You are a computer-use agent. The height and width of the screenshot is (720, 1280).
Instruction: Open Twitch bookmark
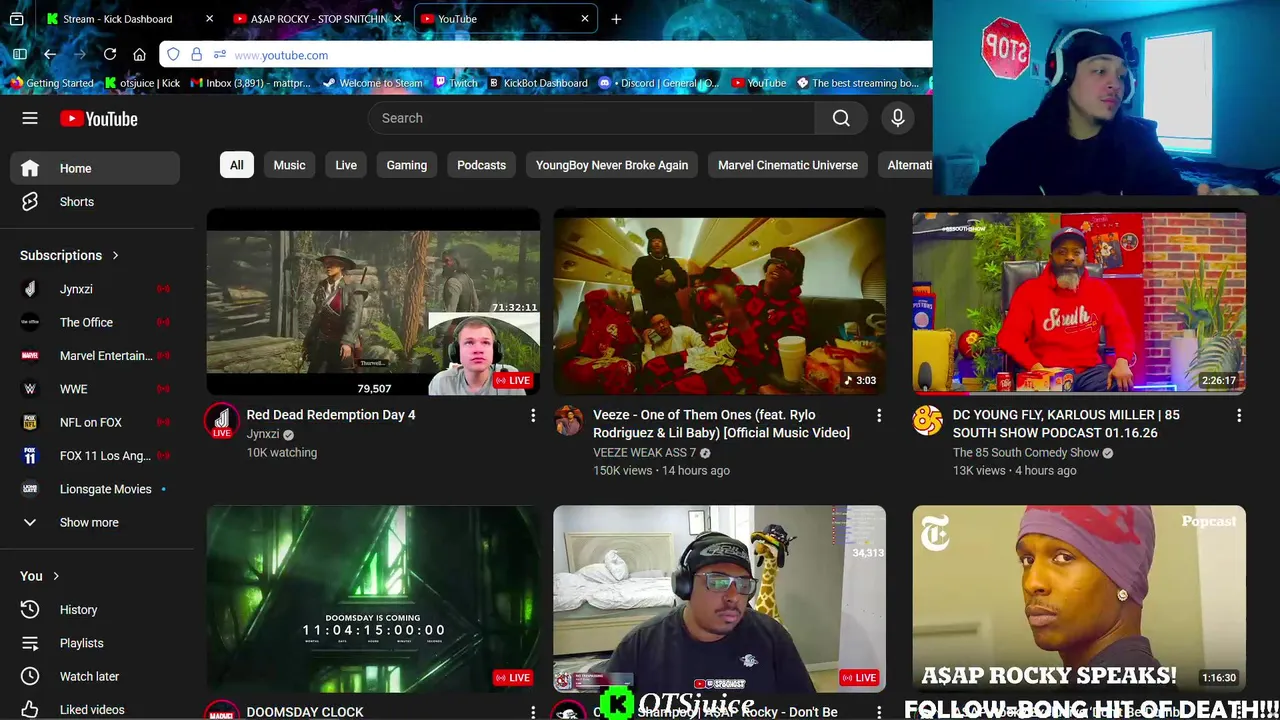(456, 83)
